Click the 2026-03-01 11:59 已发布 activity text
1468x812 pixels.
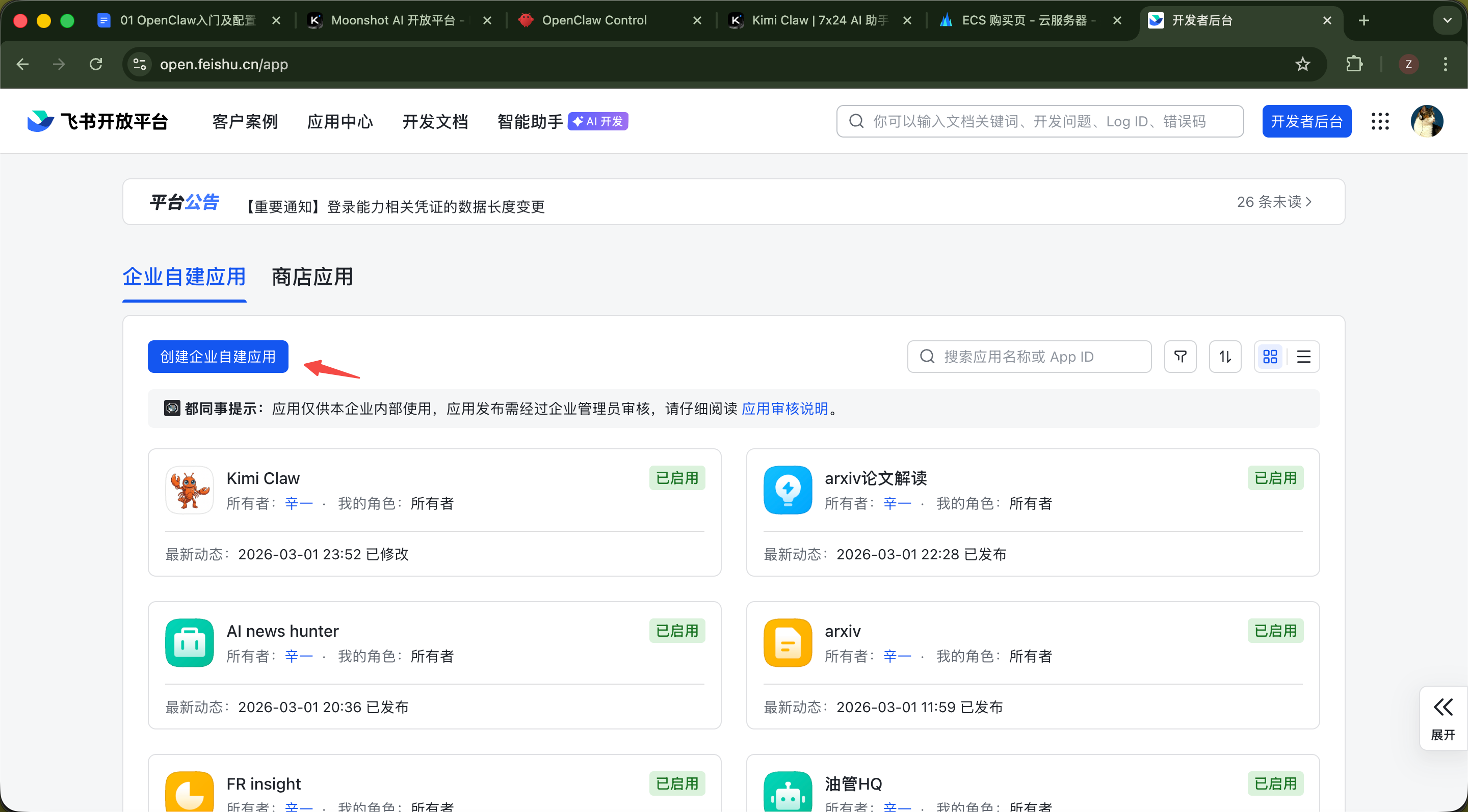919,707
